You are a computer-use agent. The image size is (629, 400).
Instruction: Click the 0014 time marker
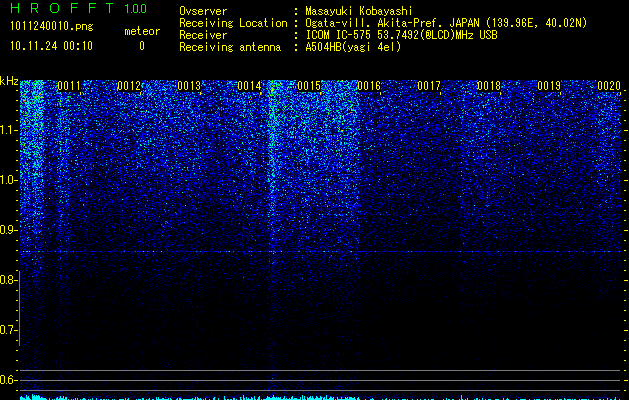249,86
